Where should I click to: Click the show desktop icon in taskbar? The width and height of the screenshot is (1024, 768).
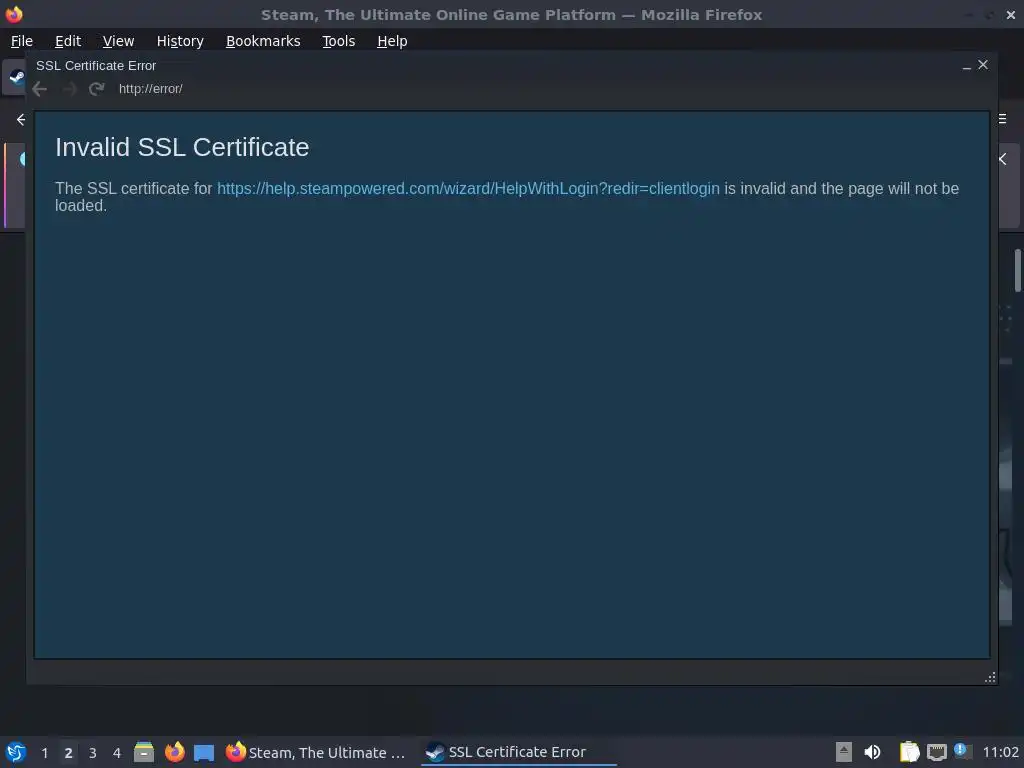point(204,753)
